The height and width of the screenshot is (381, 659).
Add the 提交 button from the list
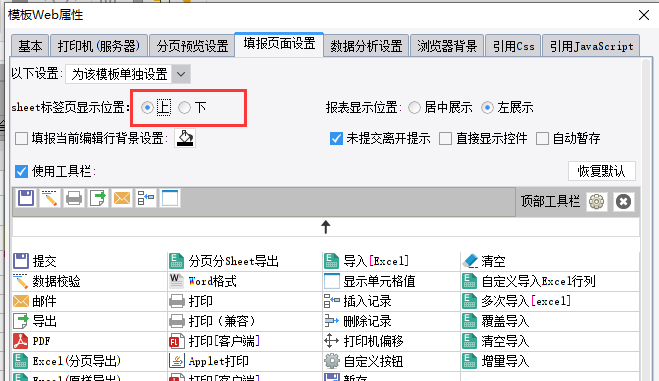pos(35,261)
